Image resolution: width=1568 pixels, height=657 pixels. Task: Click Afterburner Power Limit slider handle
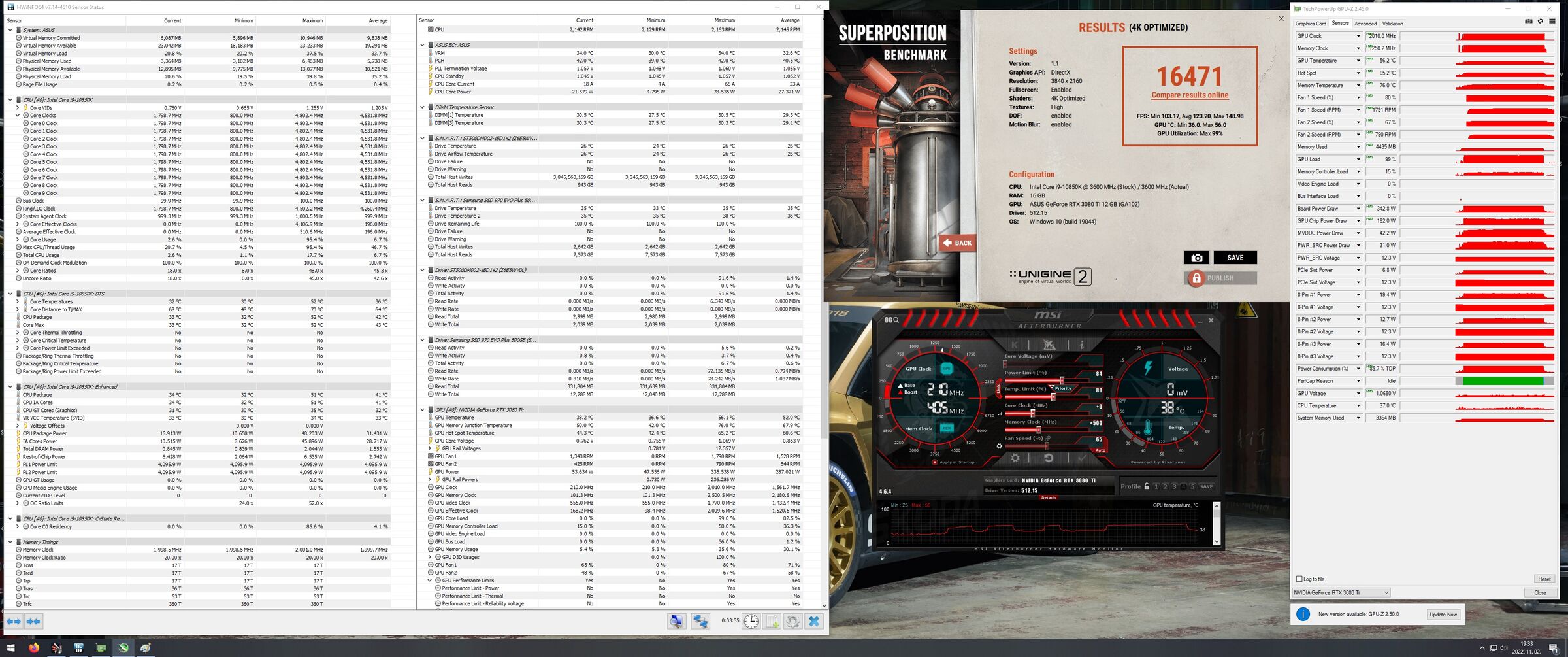click(x=1062, y=380)
